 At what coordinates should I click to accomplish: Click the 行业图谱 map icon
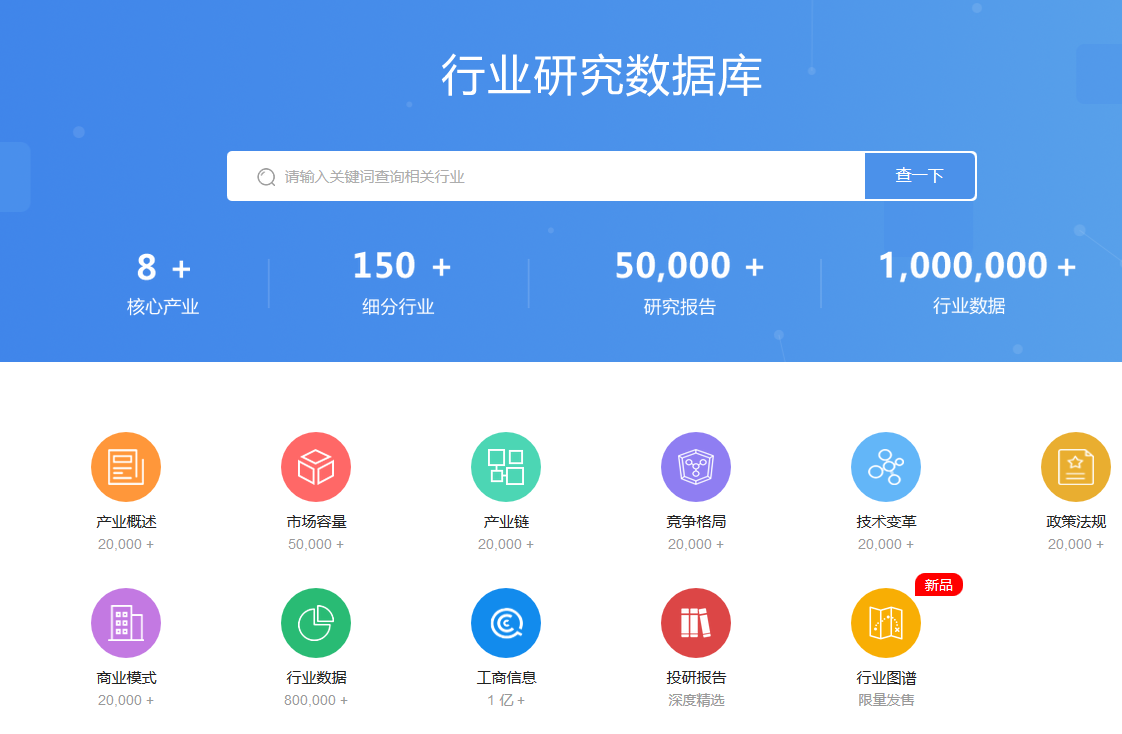(885, 622)
